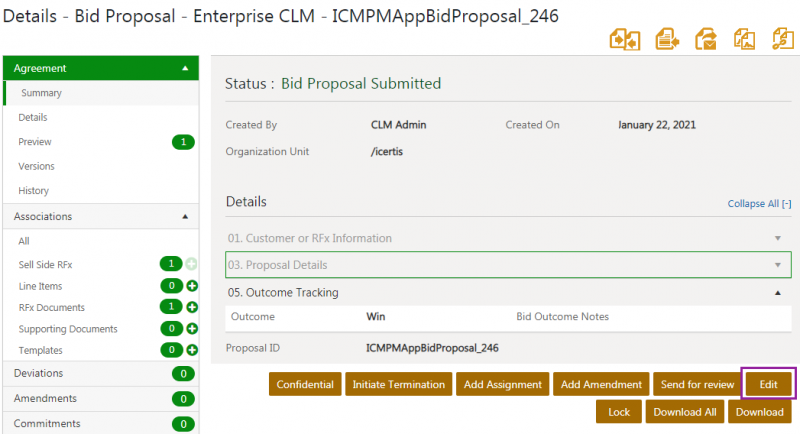Click the linked documents chain icon

coord(782,39)
